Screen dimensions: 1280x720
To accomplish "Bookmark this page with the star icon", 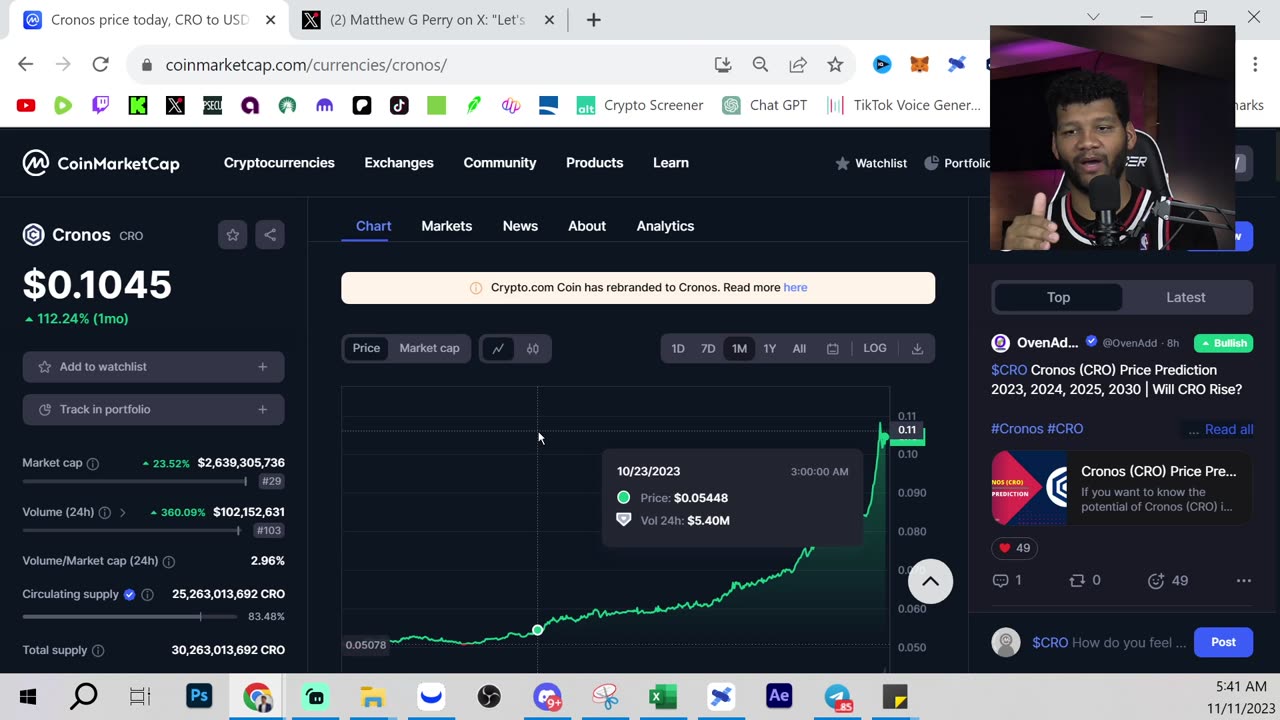I will pyautogui.click(x=835, y=65).
